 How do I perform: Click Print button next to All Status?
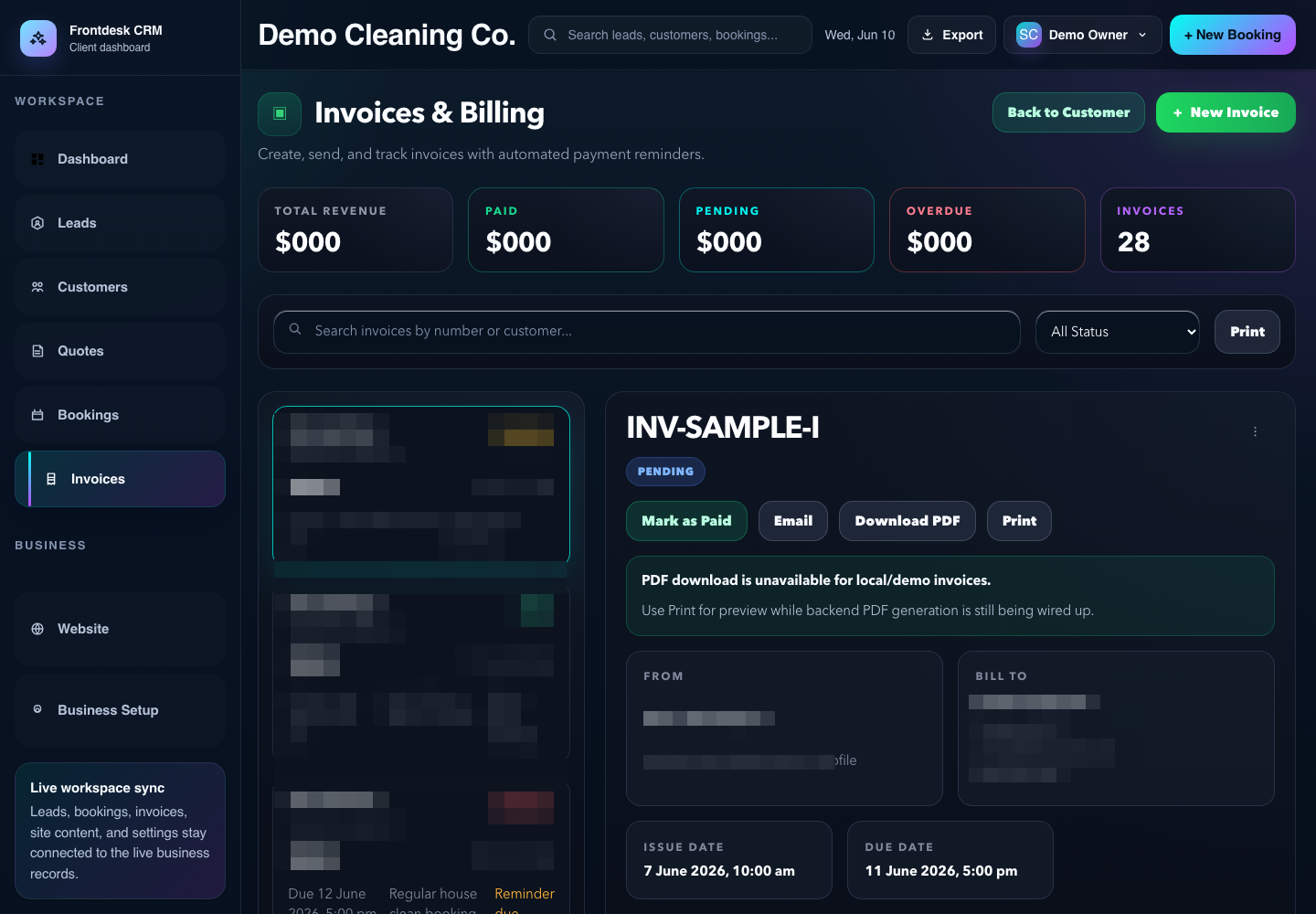[1247, 332]
